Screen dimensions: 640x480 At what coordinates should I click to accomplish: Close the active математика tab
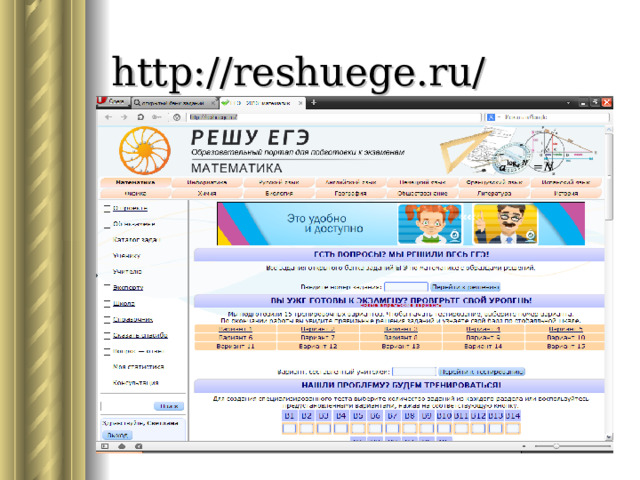click(300, 103)
